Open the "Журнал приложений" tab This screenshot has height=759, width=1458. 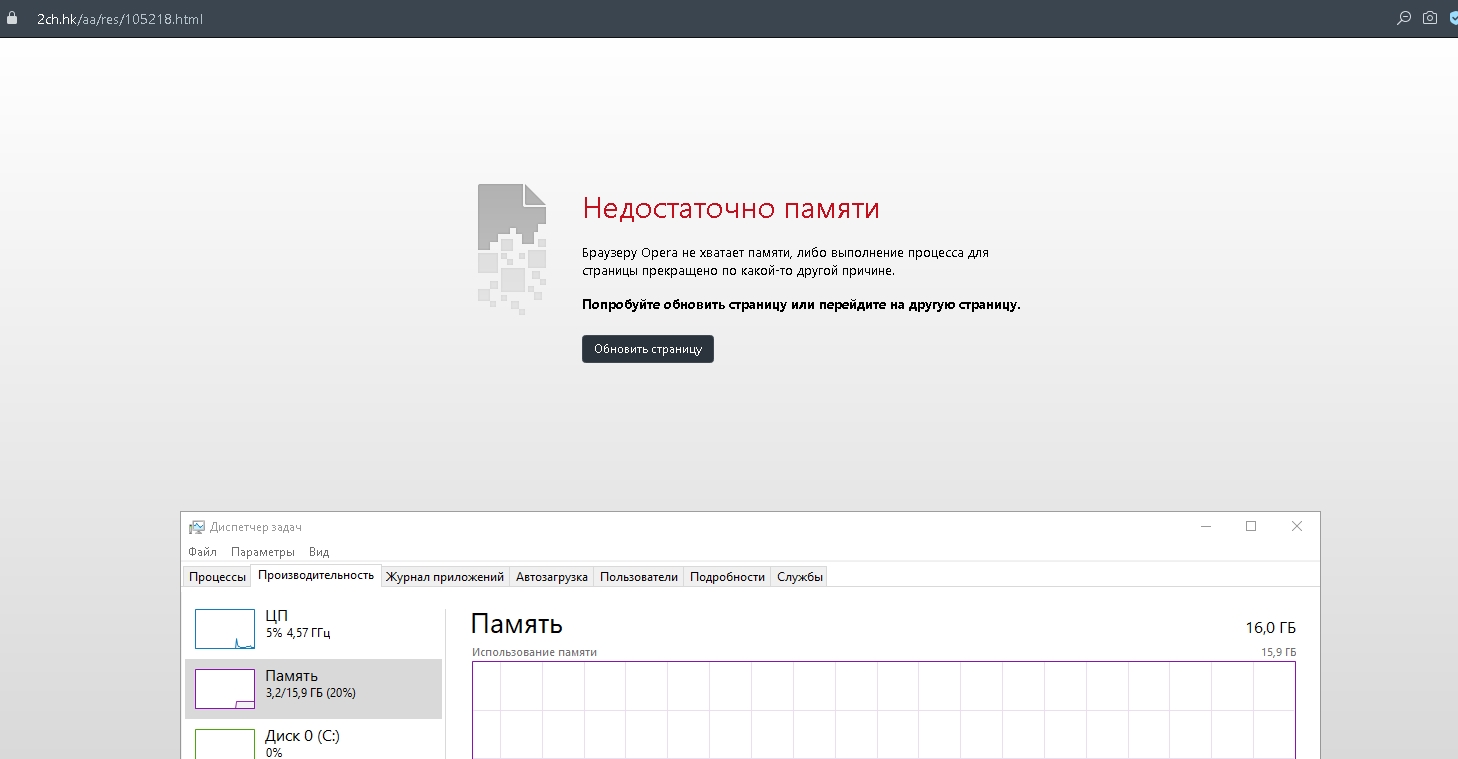[445, 577]
